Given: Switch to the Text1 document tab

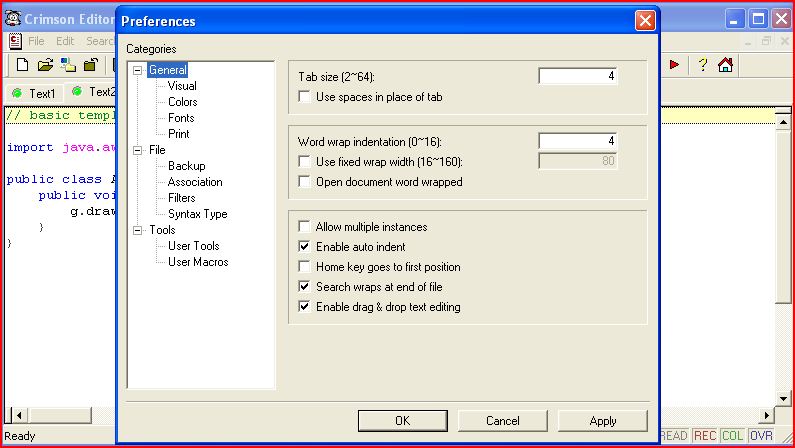Looking at the screenshot, I should click(34, 94).
